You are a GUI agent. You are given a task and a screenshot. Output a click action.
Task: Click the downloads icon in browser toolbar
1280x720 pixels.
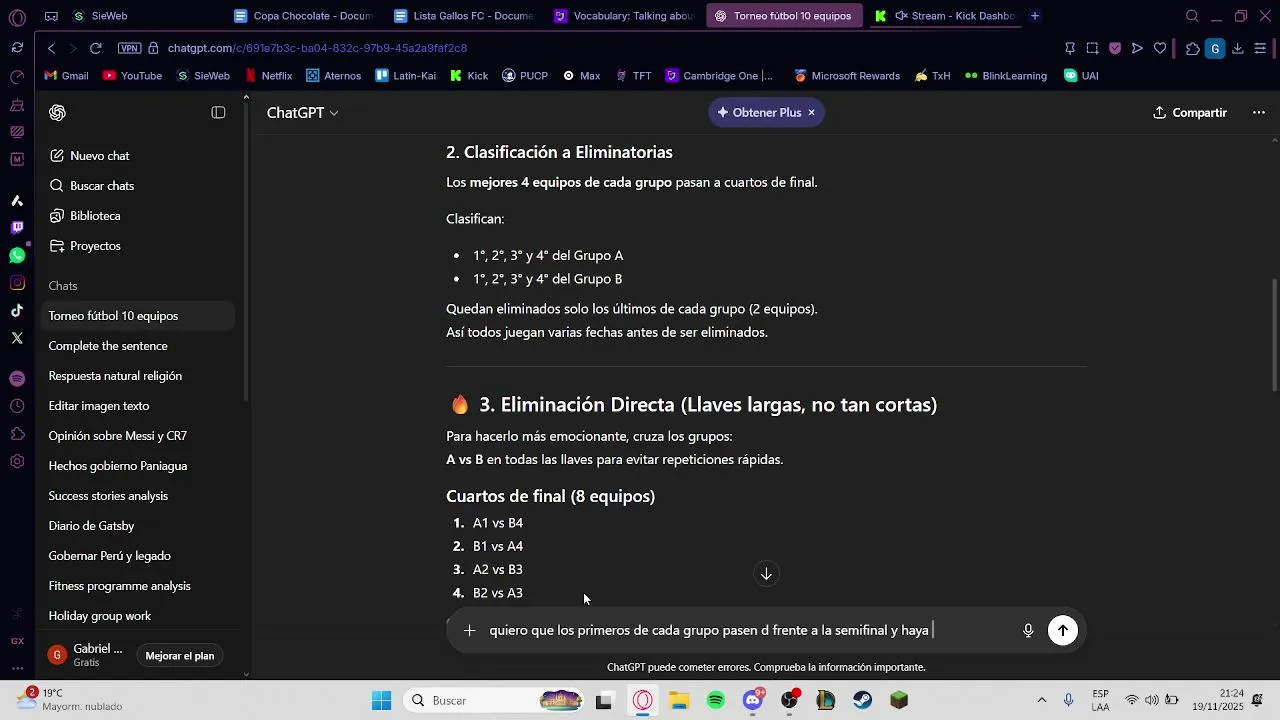(1238, 48)
